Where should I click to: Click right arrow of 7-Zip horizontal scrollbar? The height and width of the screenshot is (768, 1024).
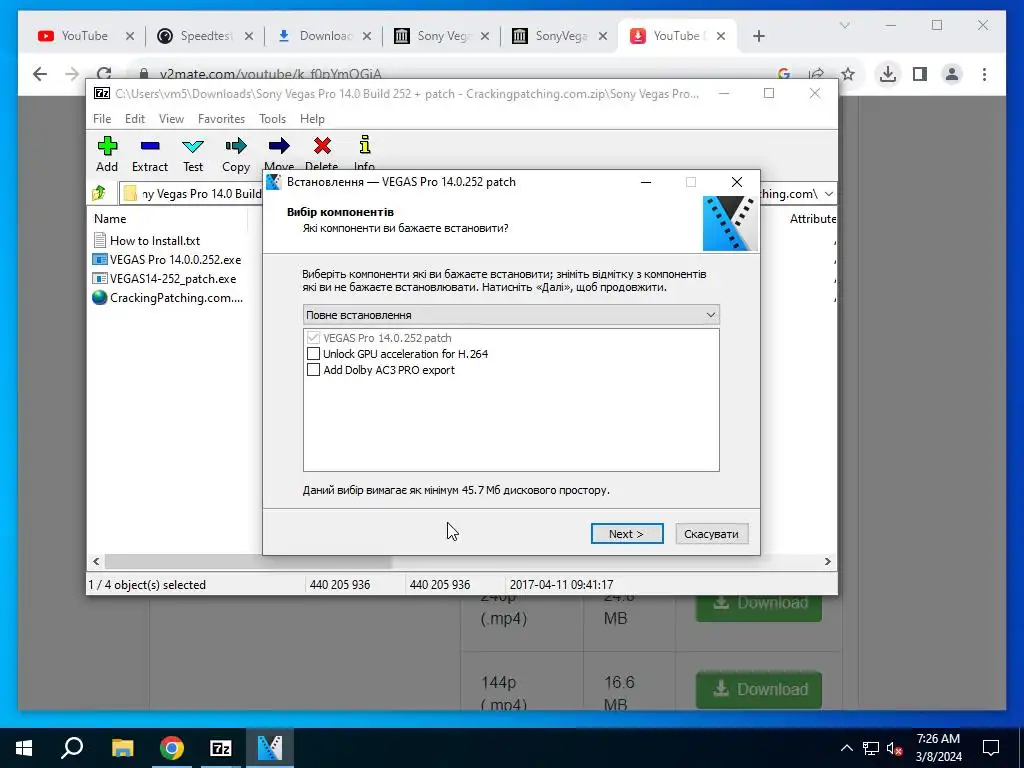827,561
